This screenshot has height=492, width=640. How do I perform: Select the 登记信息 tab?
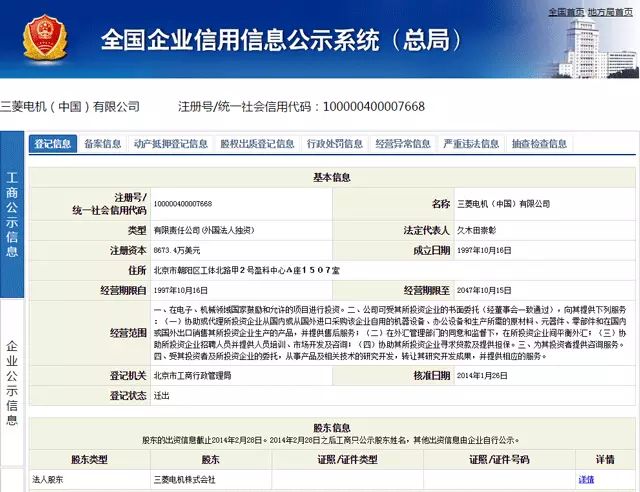click(53, 144)
